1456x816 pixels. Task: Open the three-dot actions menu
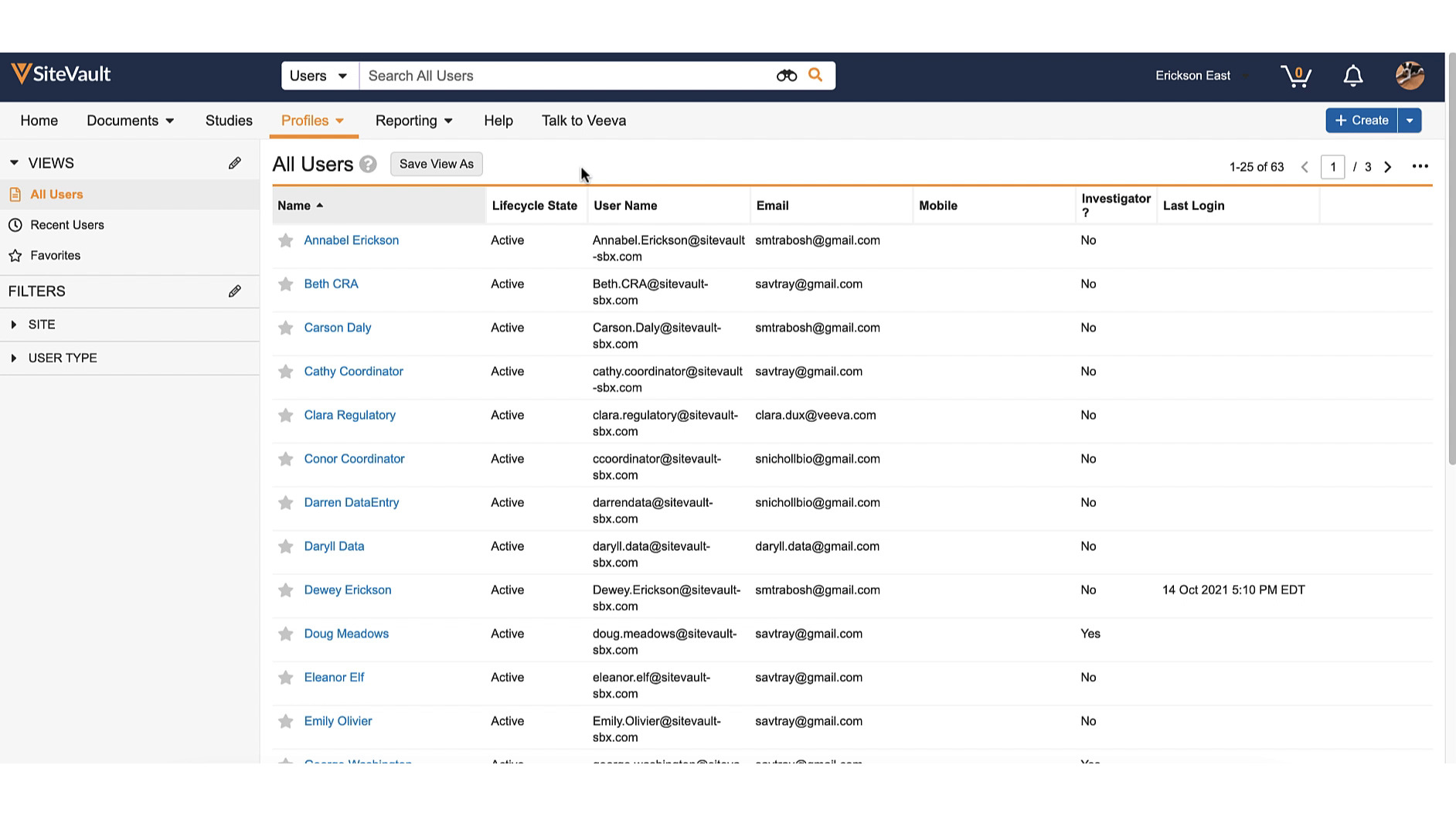pos(1420,166)
